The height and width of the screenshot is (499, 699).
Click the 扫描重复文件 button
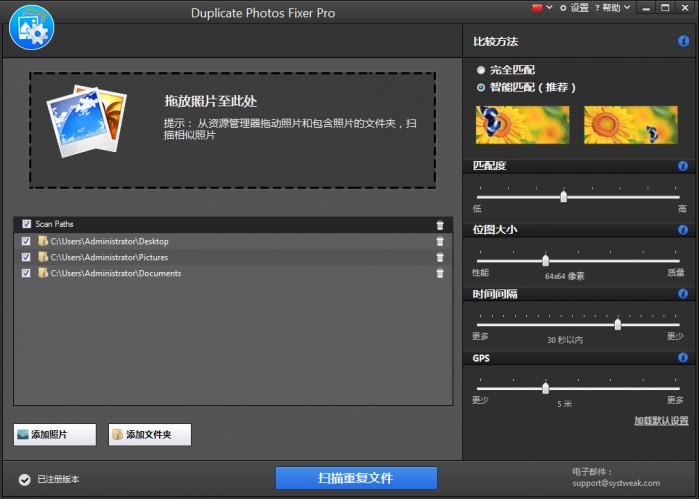pos(356,478)
